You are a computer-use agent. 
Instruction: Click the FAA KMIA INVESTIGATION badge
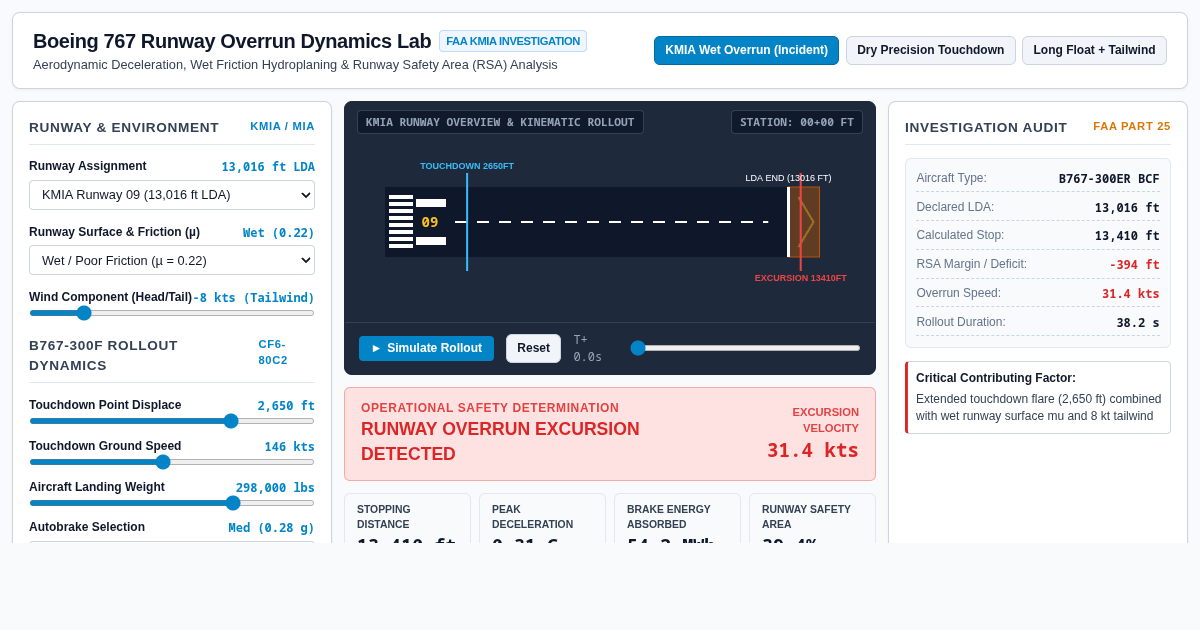(513, 41)
